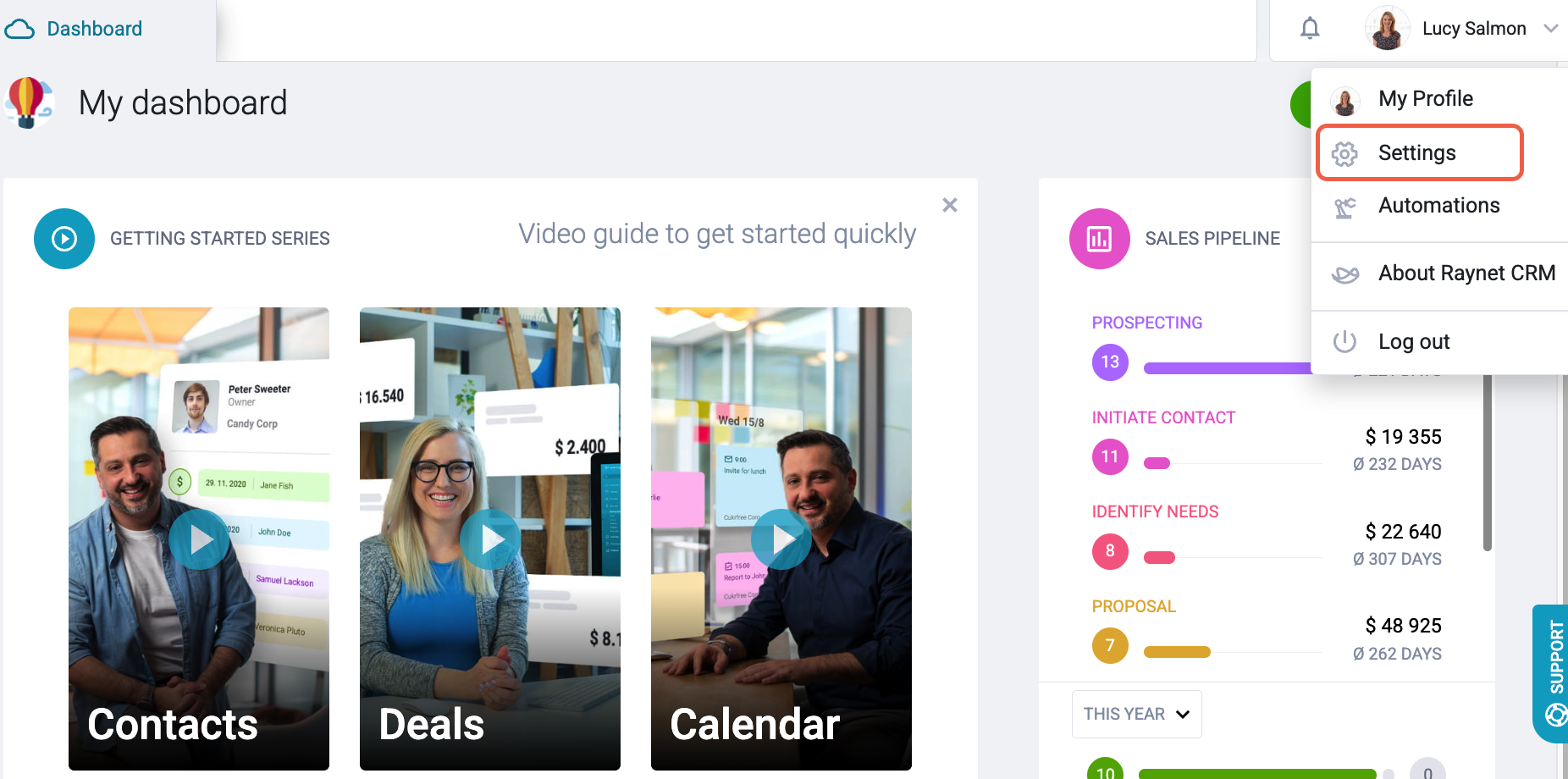The height and width of the screenshot is (779, 1568).
Task: Click the cloud Dashboard icon
Action: 19,30
